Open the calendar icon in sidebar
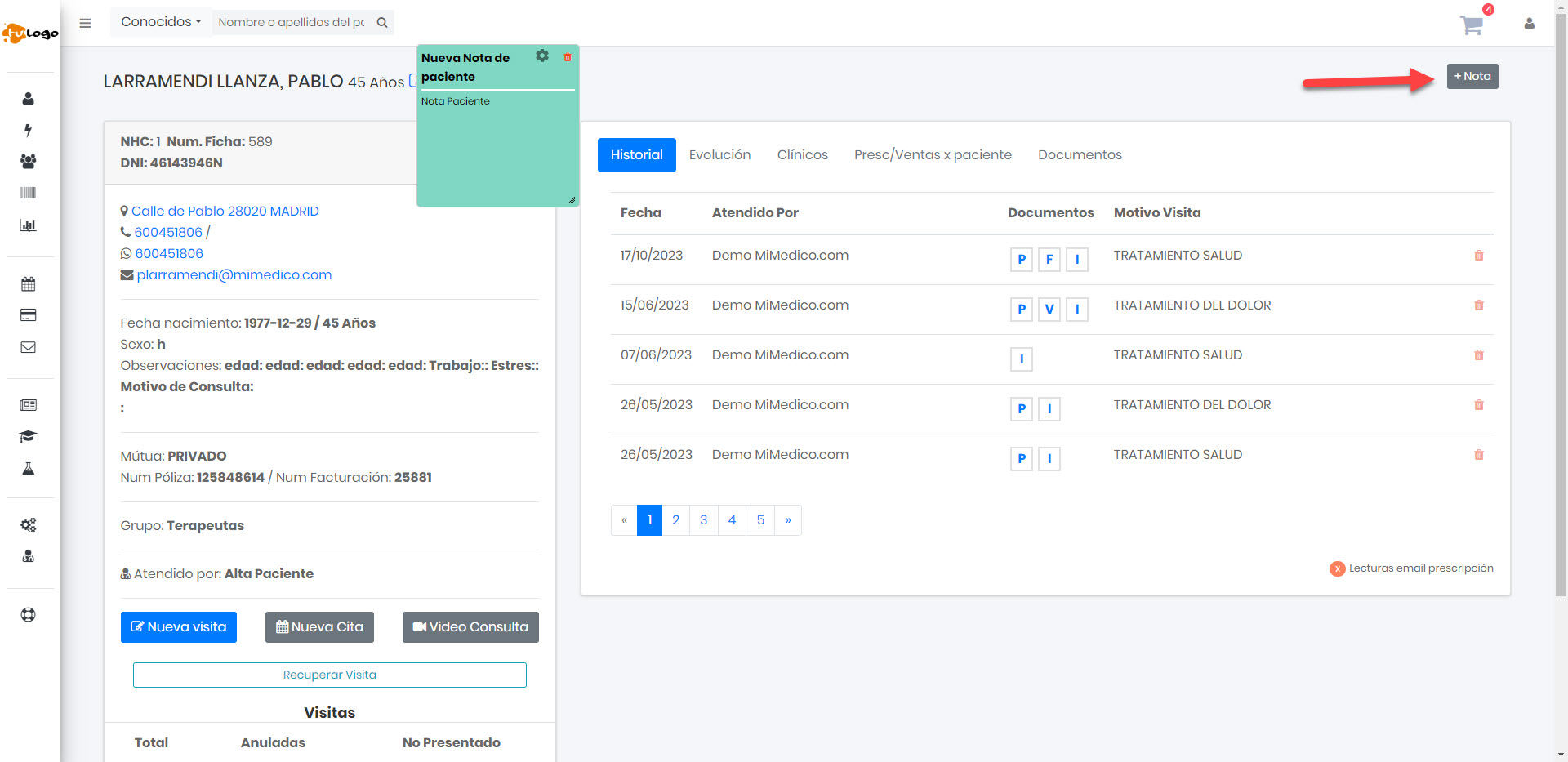This screenshot has width=1568, height=762. pos(29,284)
